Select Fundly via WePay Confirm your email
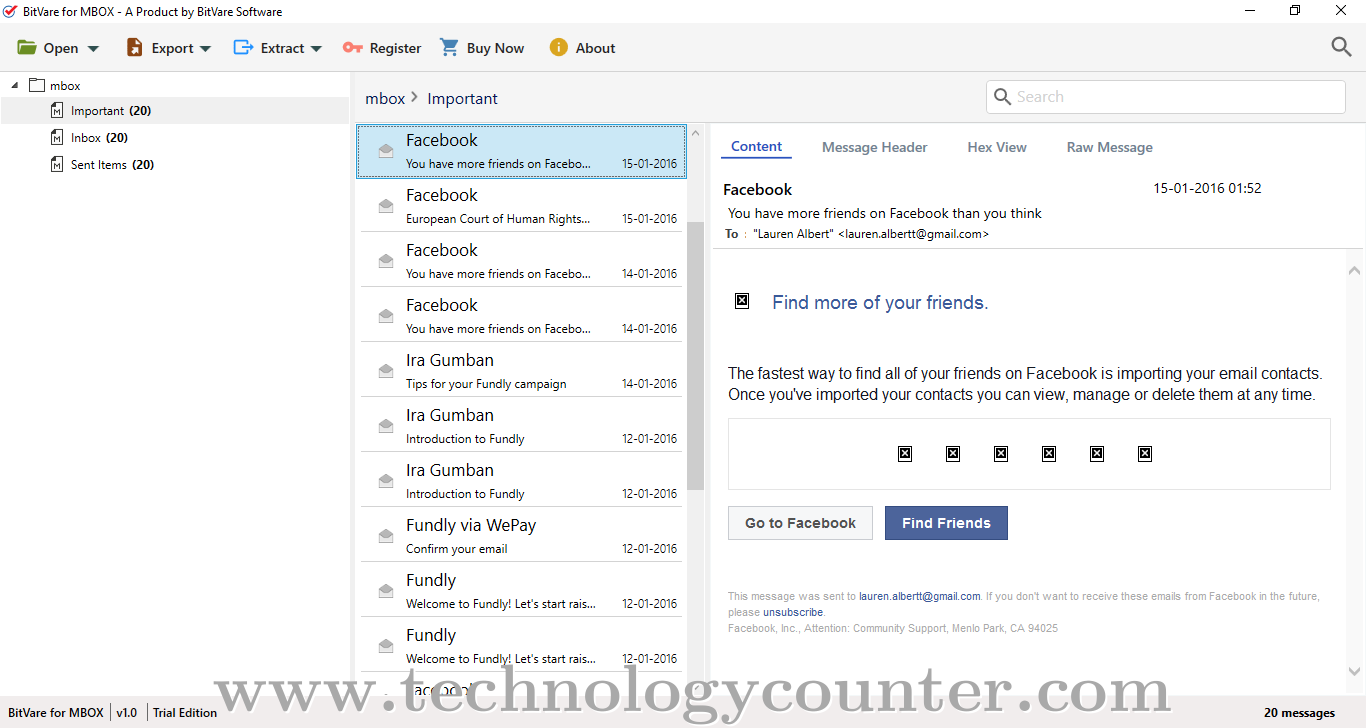This screenshot has height=728, width=1366. click(521, 536)
